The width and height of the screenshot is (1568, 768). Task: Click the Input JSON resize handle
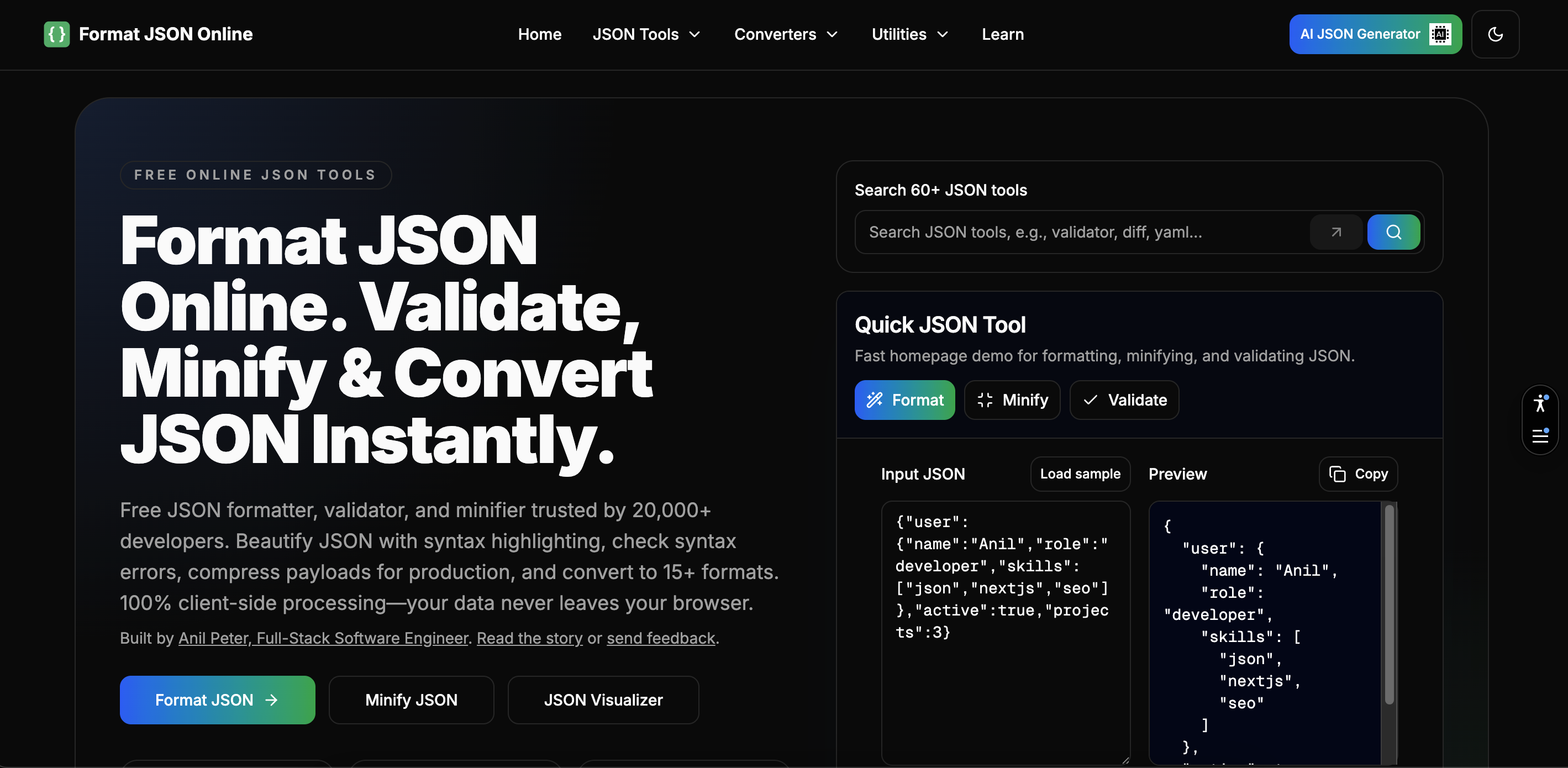(x=1125, y=760)
